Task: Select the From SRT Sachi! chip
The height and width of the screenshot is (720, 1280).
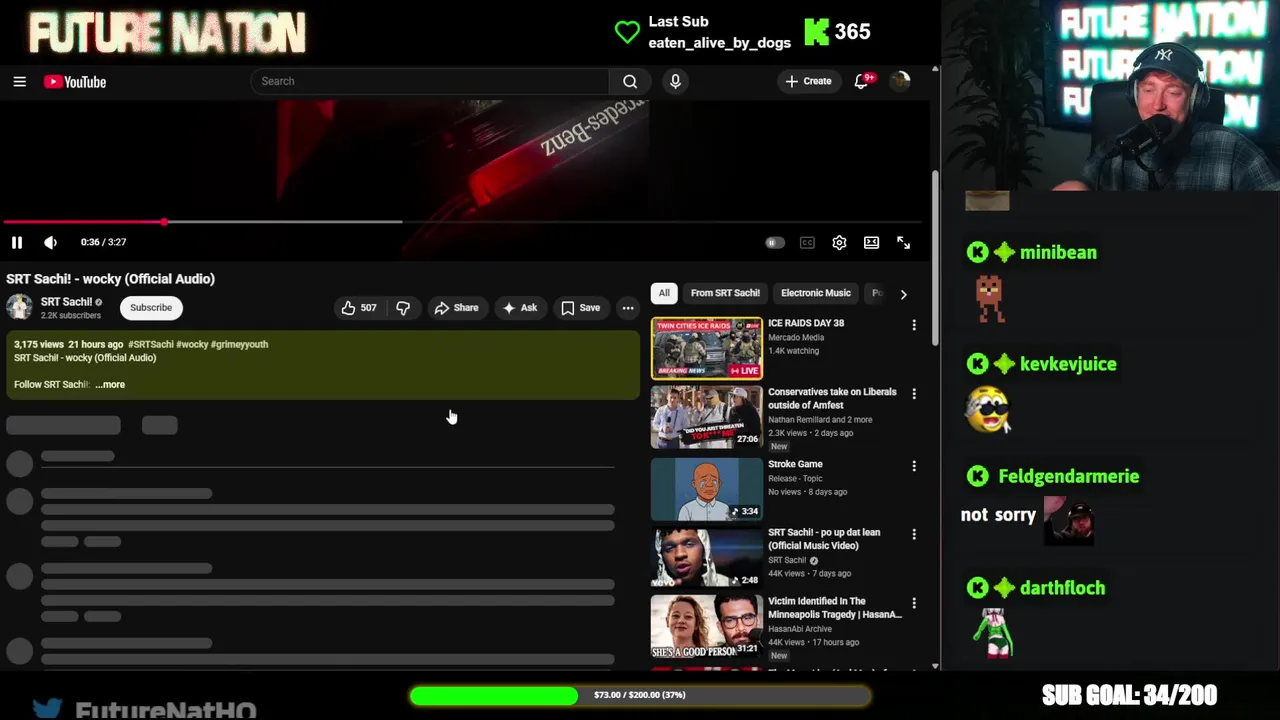Action: [725, 293]
